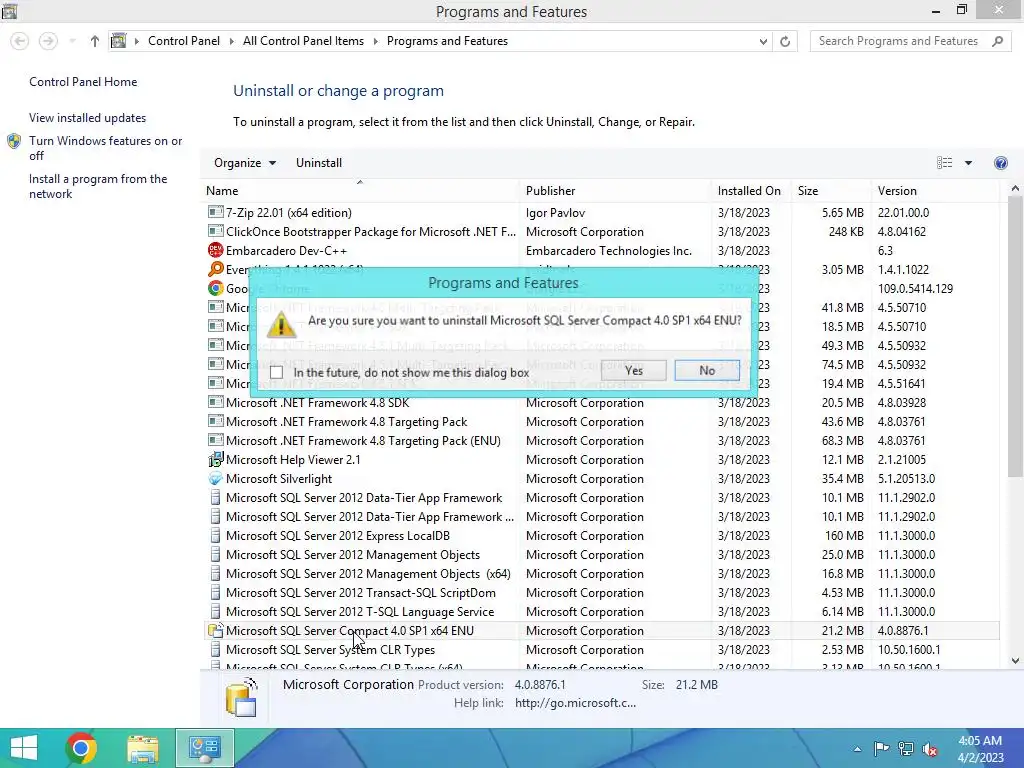
Task: Open File Explorer from the taskbar
Action: point(142,748)
